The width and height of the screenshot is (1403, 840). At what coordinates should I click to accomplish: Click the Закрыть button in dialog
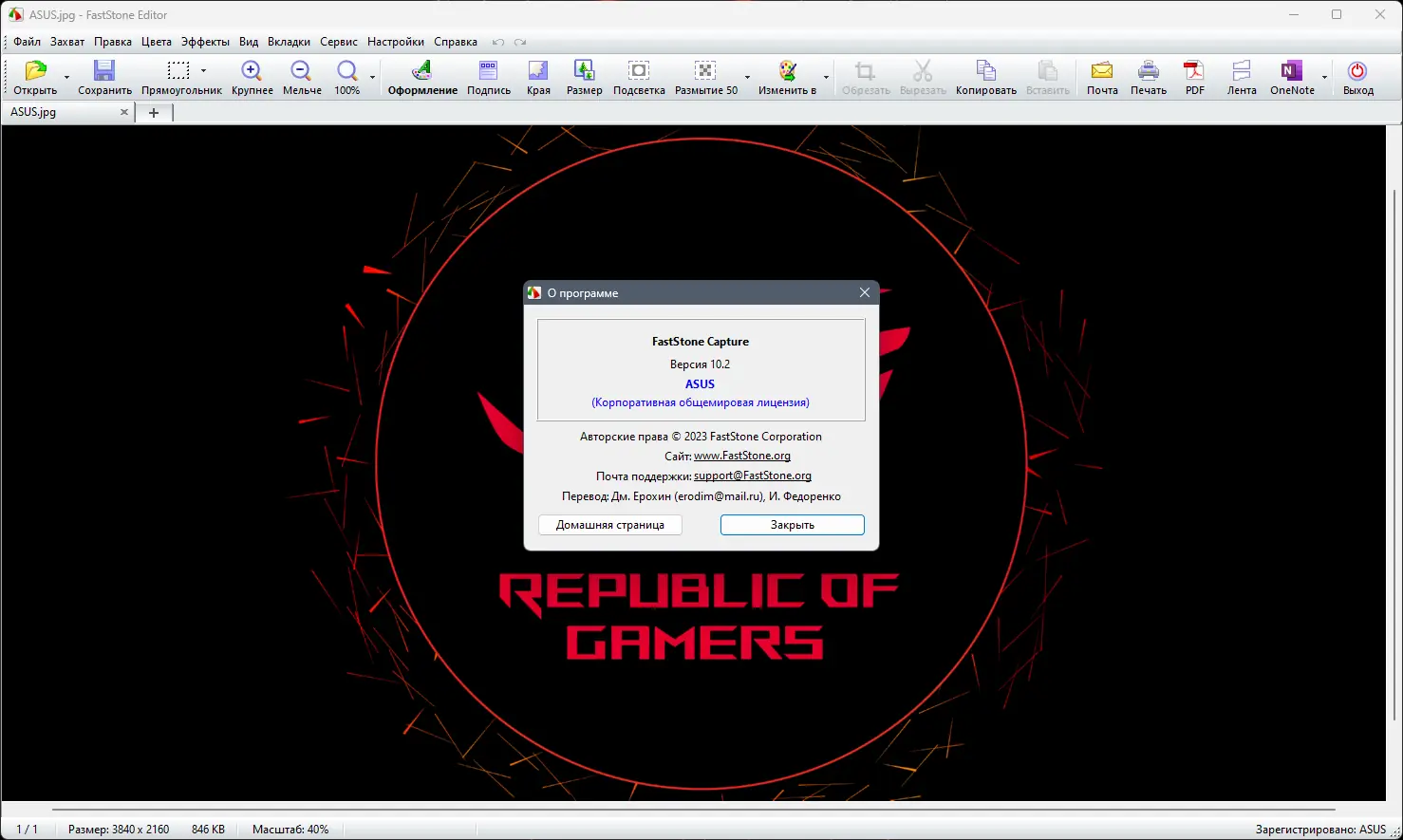tap(793, 525)
